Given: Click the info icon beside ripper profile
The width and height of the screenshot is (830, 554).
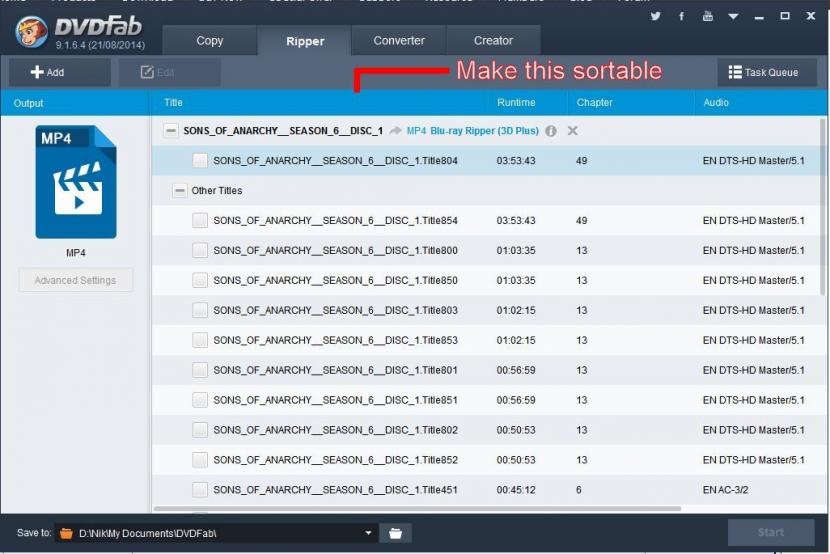Looking at the screenshot, I should tap(551, 131).
